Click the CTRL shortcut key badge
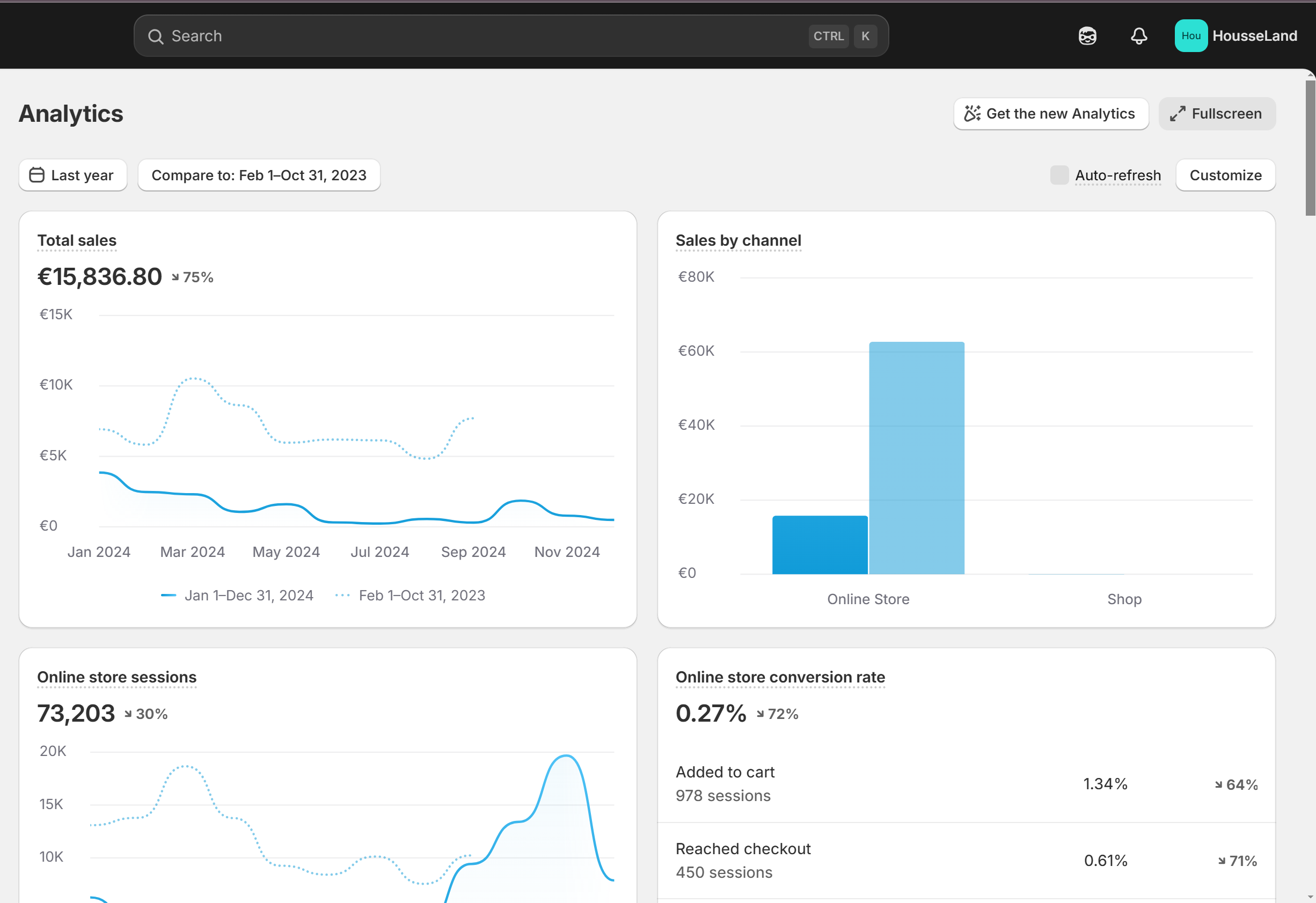Viewport: 1316px width, 903px height. (x=829, y=36)
